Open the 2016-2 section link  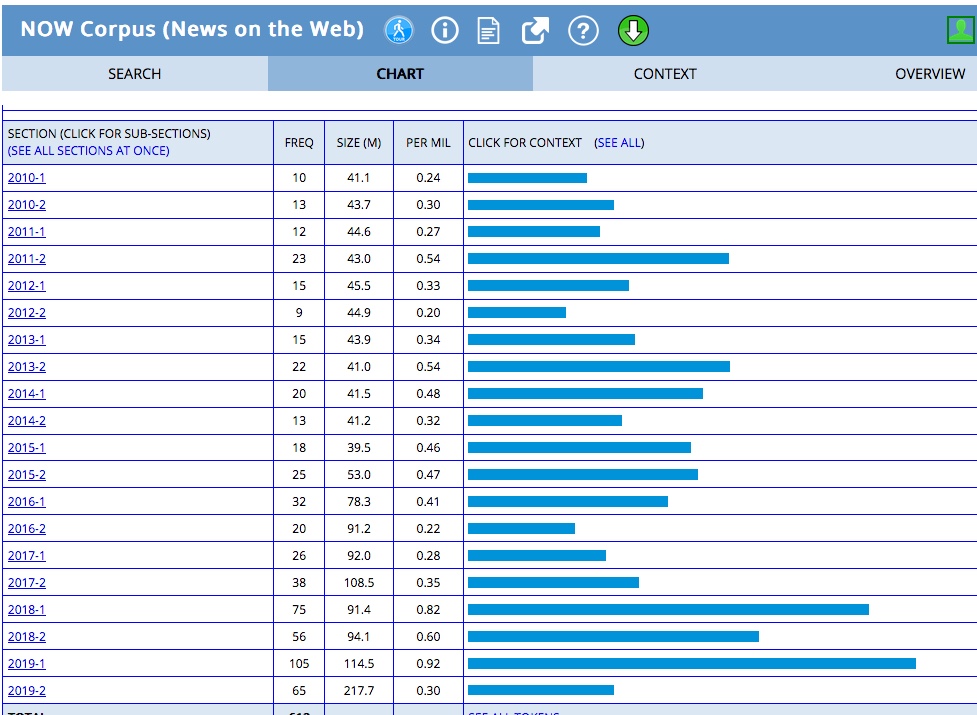pos(26,529)
